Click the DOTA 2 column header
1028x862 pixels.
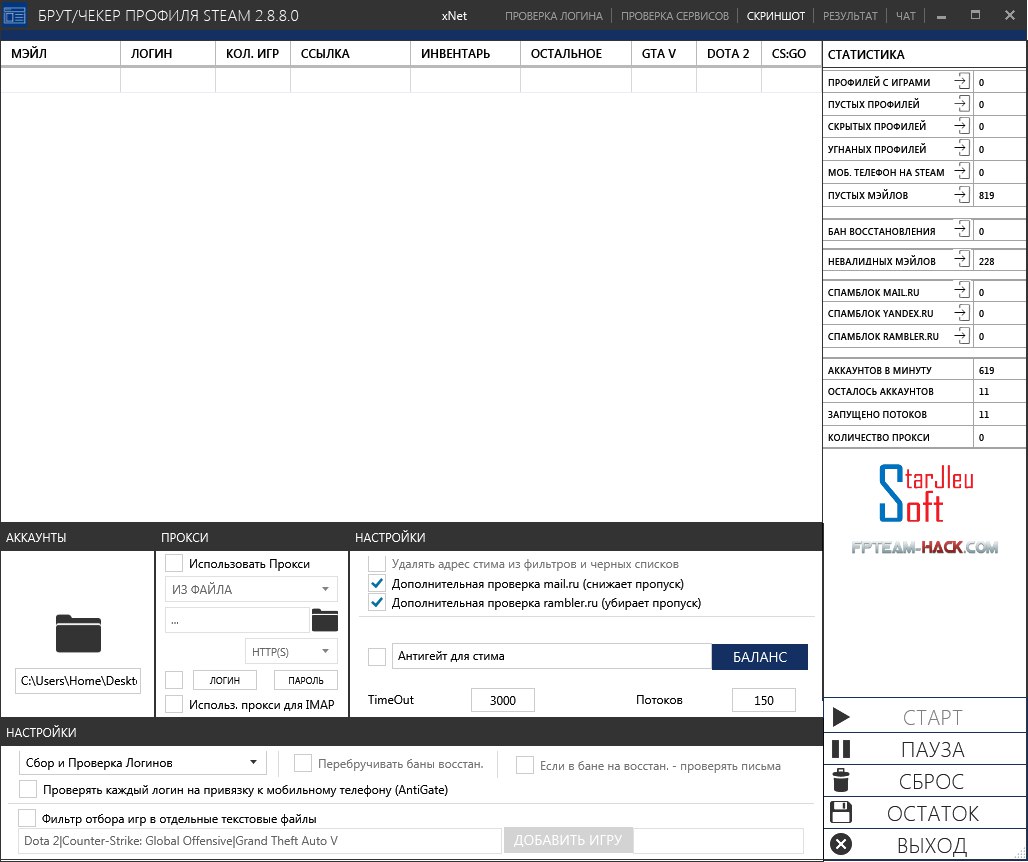728,54
